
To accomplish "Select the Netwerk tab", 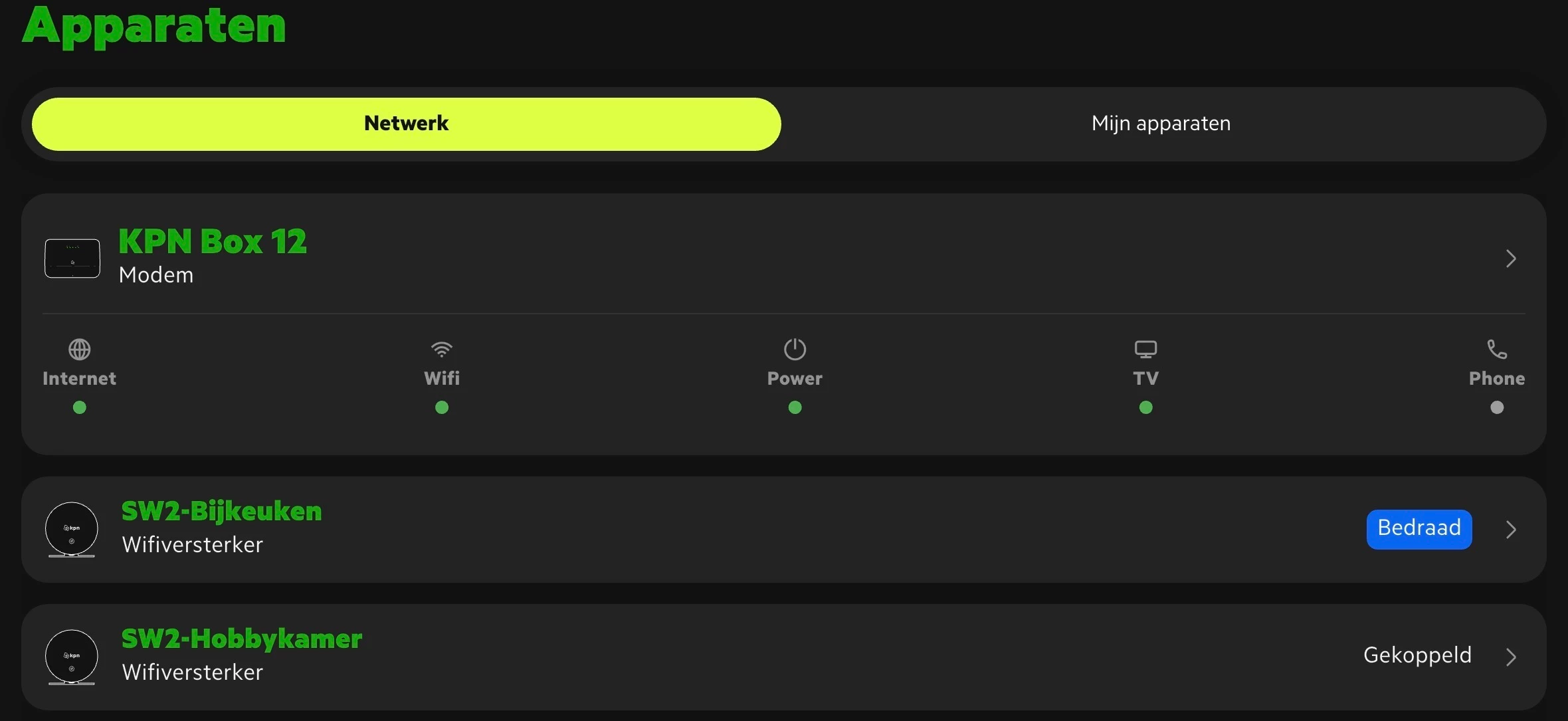I will [407, 124].
